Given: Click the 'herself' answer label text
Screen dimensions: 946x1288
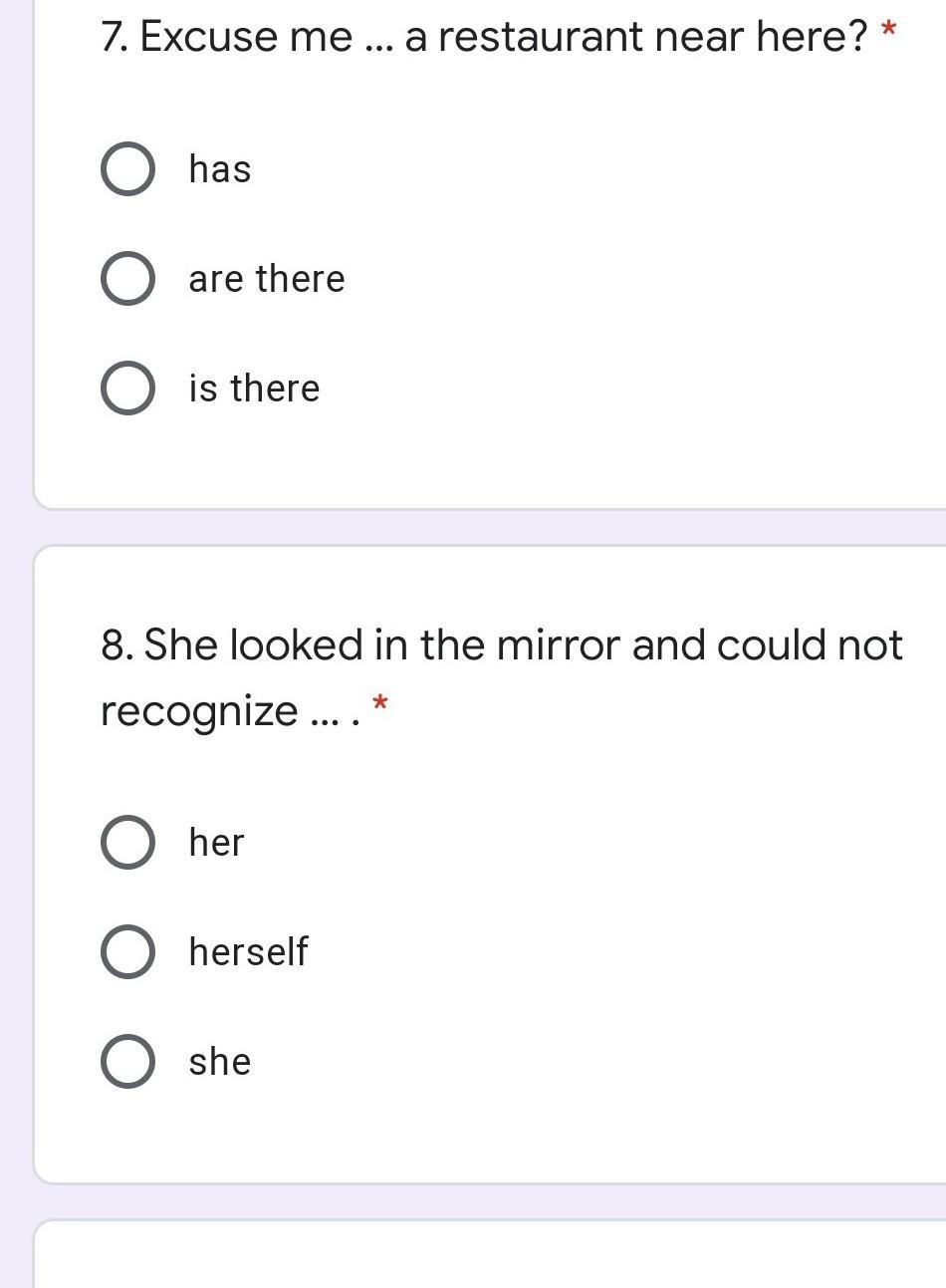Looking at the screenshot, I should click(x=249, y=952).
